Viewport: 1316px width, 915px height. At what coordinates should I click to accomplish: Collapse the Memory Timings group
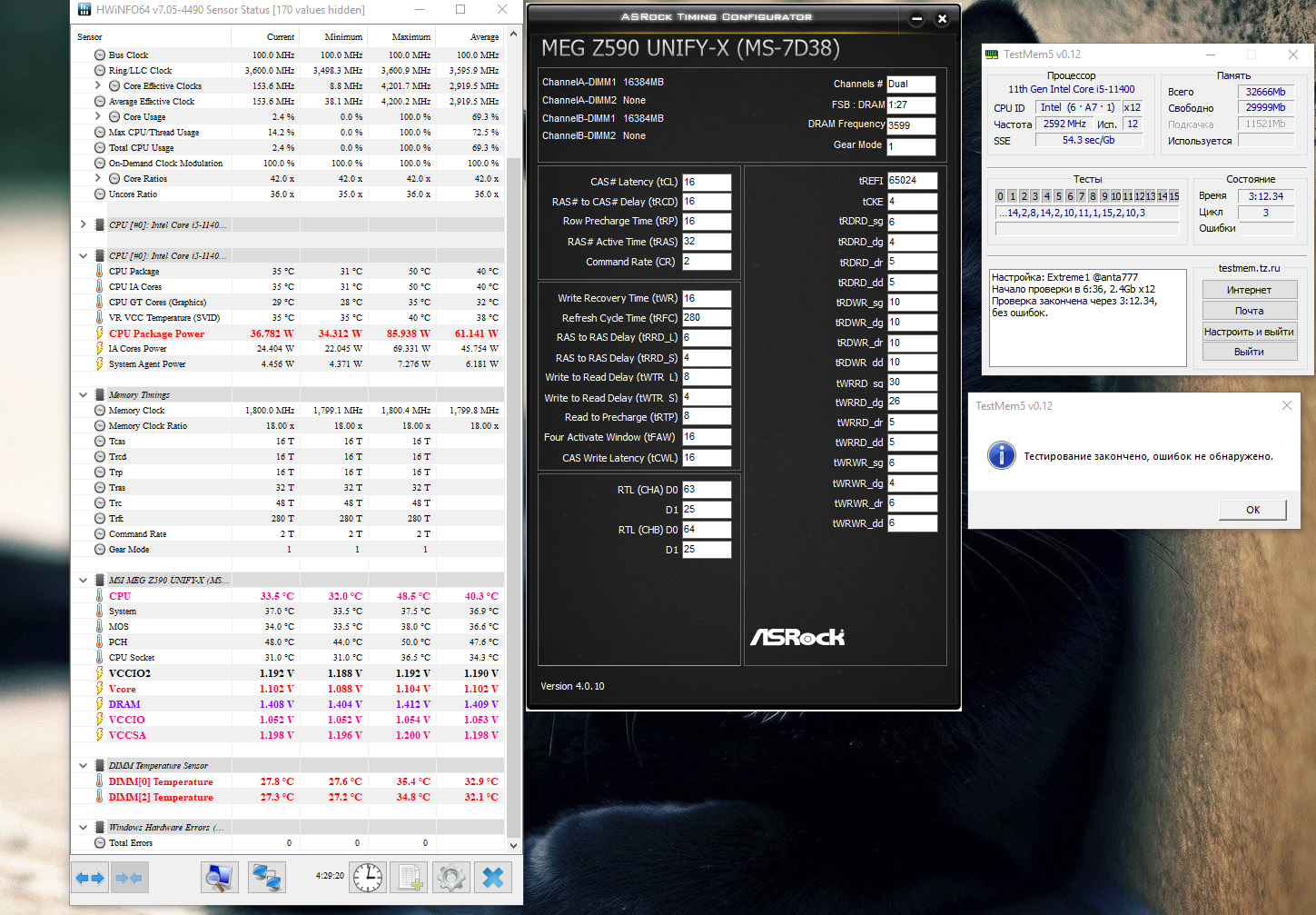[x=84, y=395]
